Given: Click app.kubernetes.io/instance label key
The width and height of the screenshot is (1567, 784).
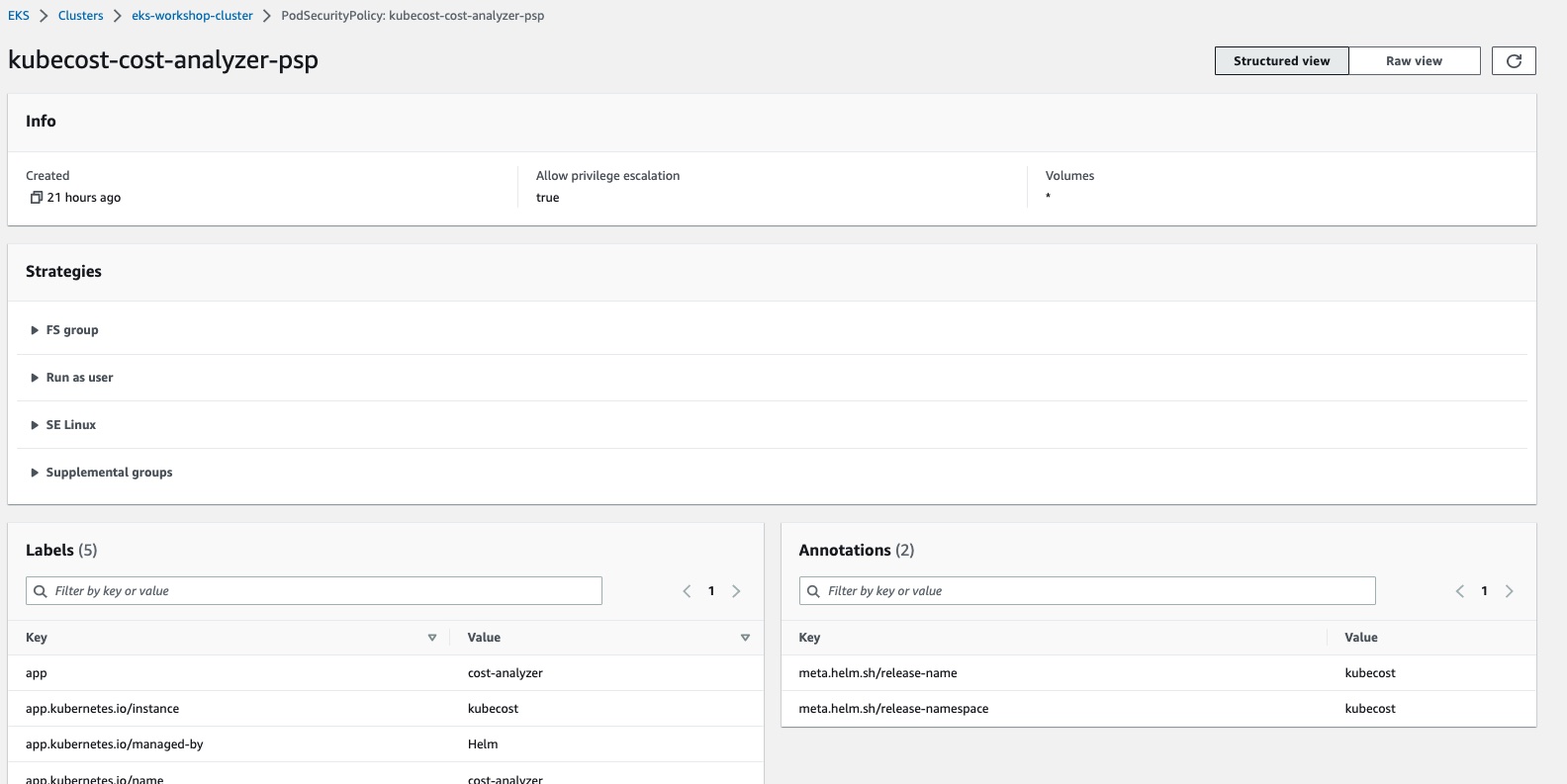Looking at the screenshot, I should coord(103,709).
